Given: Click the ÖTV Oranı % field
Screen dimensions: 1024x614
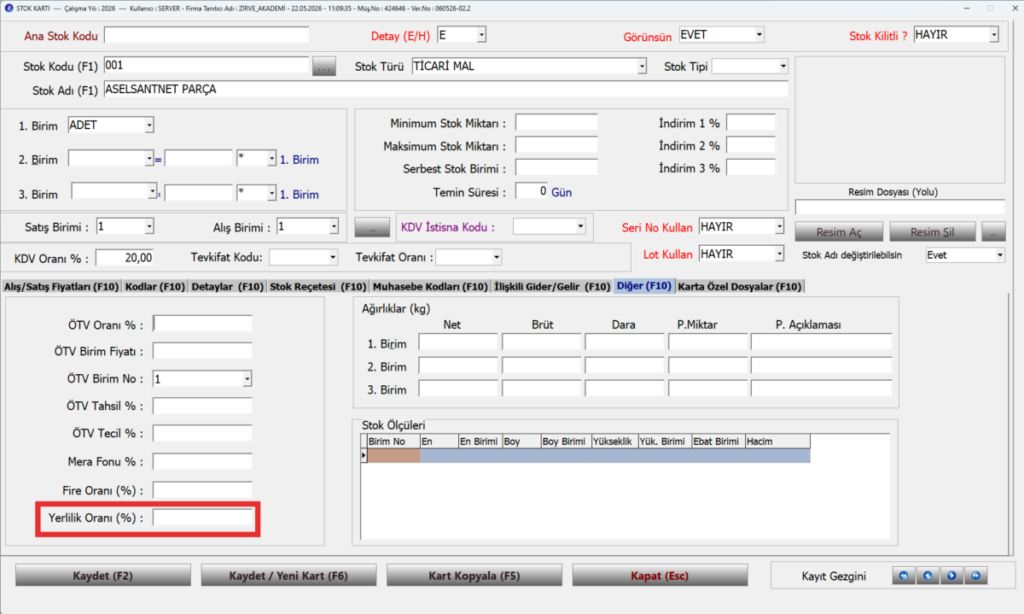Looking at the screenshot, I should pyautogui.click(x=202, y=324).
